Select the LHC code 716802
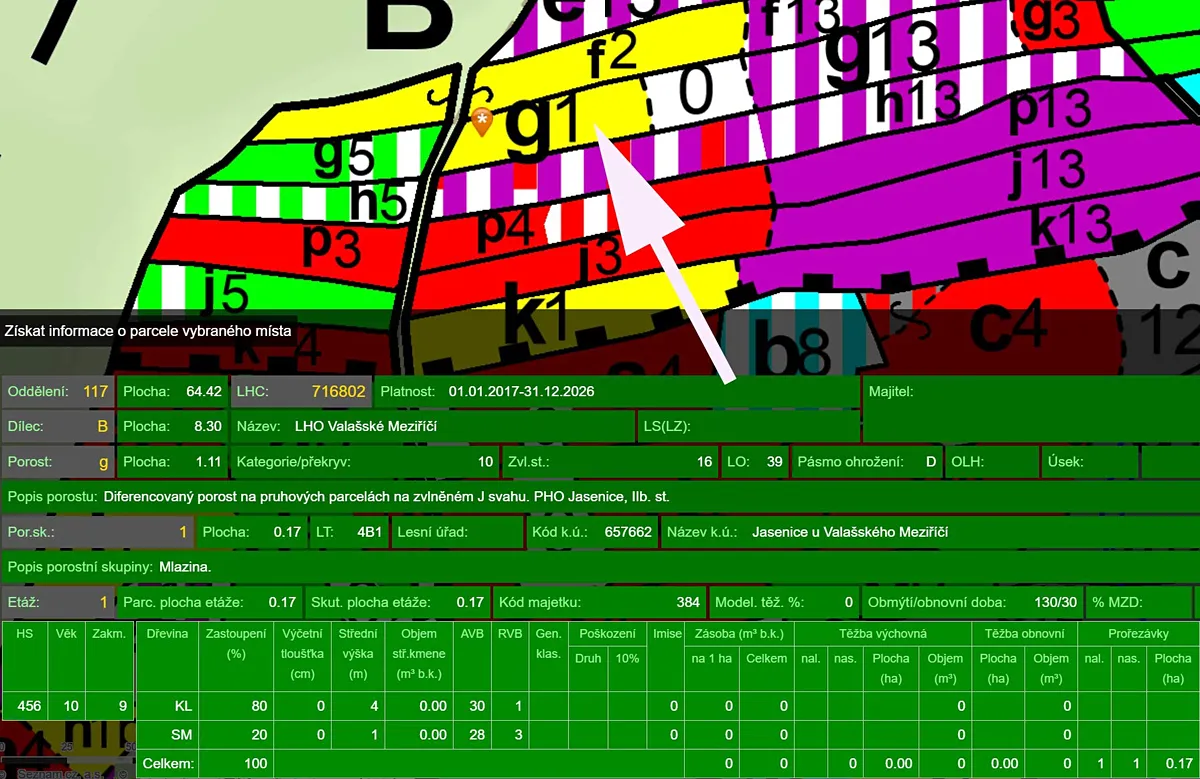Image resolution: width=1200 pixels, height=779 pixels. point(339,391)
